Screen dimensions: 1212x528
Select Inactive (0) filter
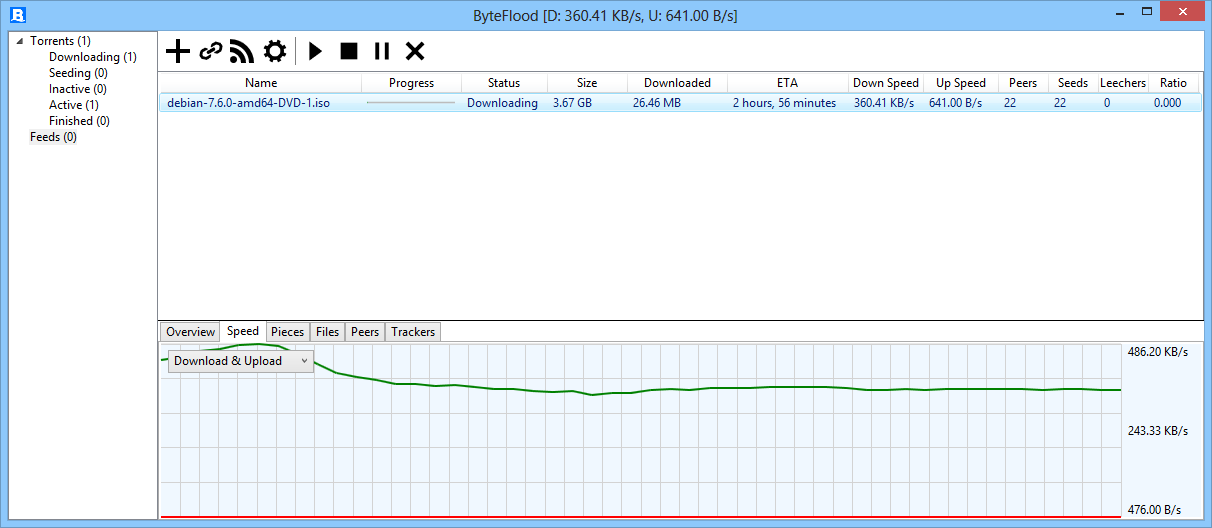coord(79,89)
